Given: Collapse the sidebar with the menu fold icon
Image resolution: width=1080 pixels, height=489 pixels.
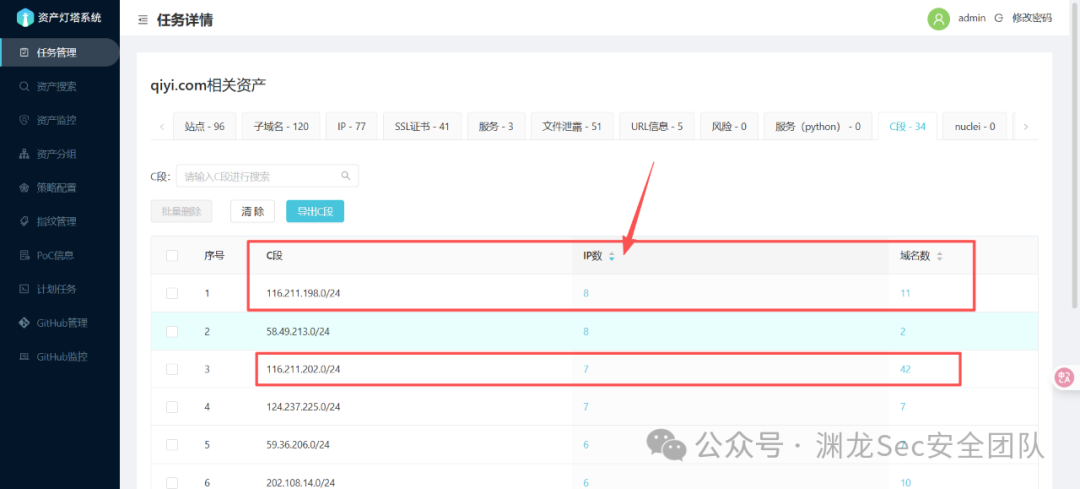Looking at the screenshot, I should click(x=143, y=20).
